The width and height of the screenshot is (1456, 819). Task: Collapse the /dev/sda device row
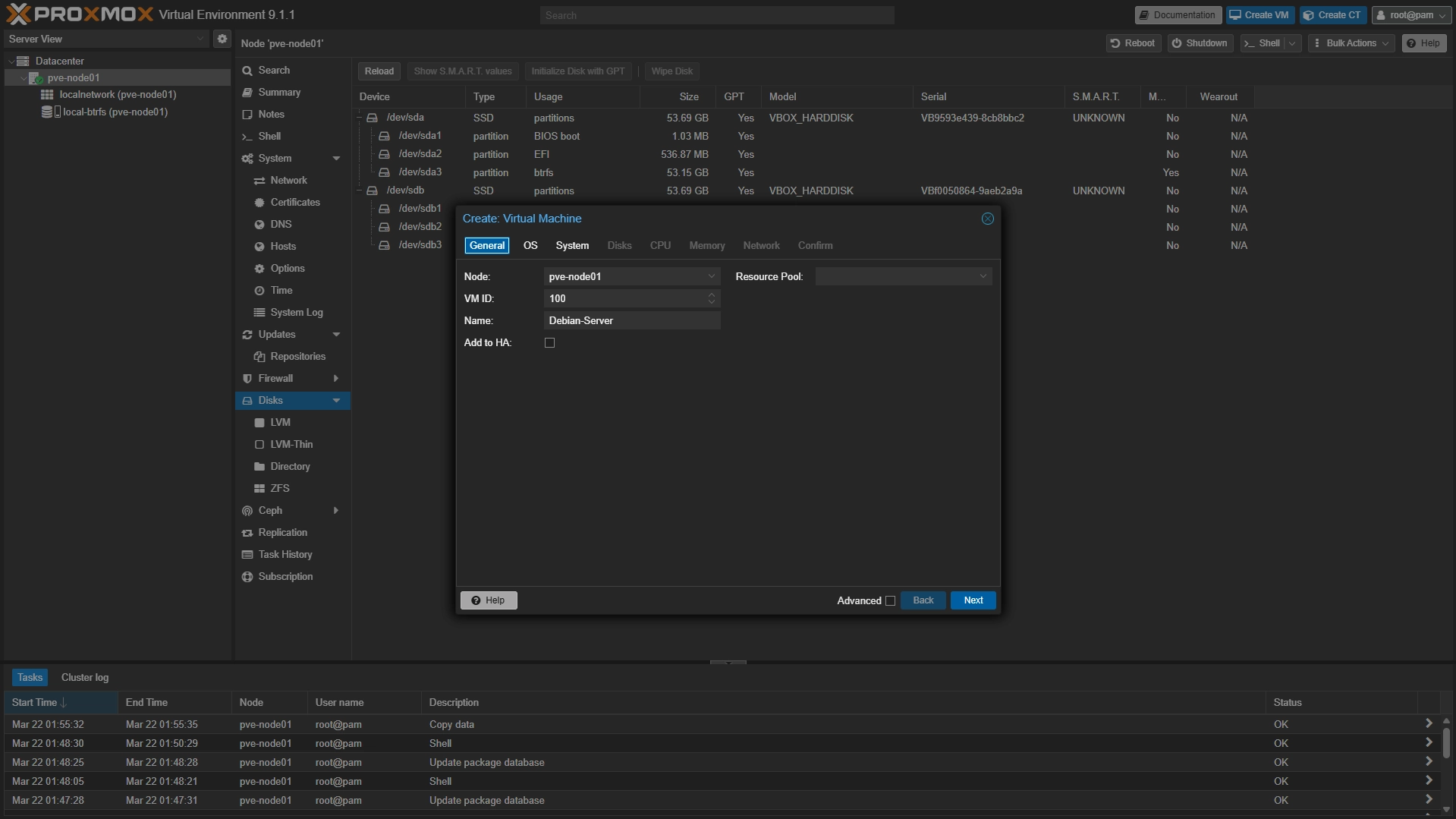click(x=360, y=118)
